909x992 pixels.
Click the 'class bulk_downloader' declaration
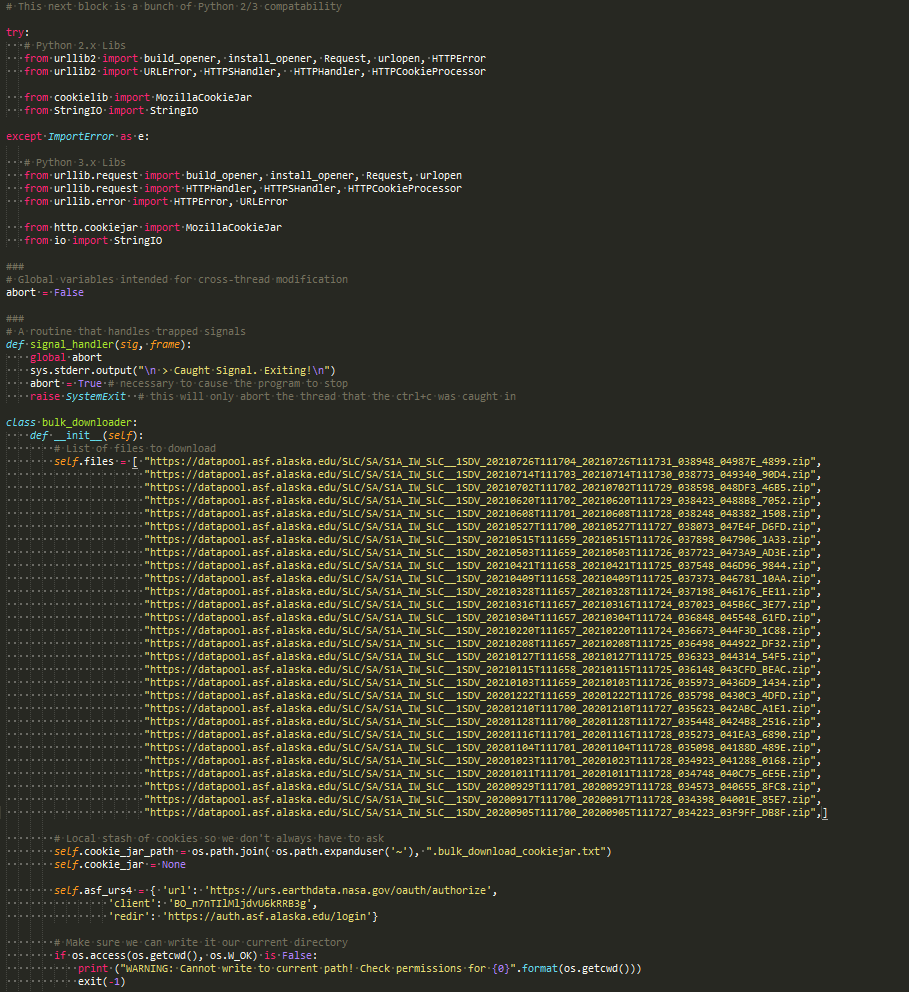(71, 423)
